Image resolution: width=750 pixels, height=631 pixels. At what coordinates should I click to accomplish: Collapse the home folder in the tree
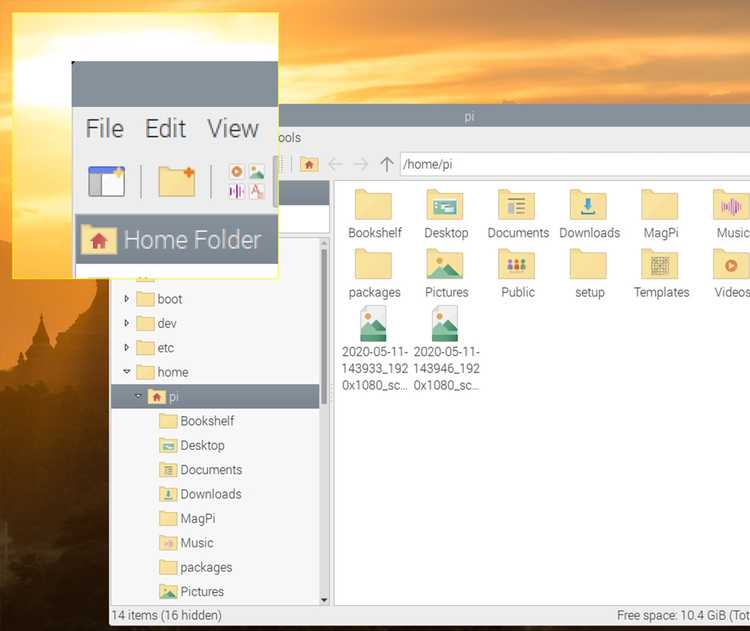(x=126, y=372)
